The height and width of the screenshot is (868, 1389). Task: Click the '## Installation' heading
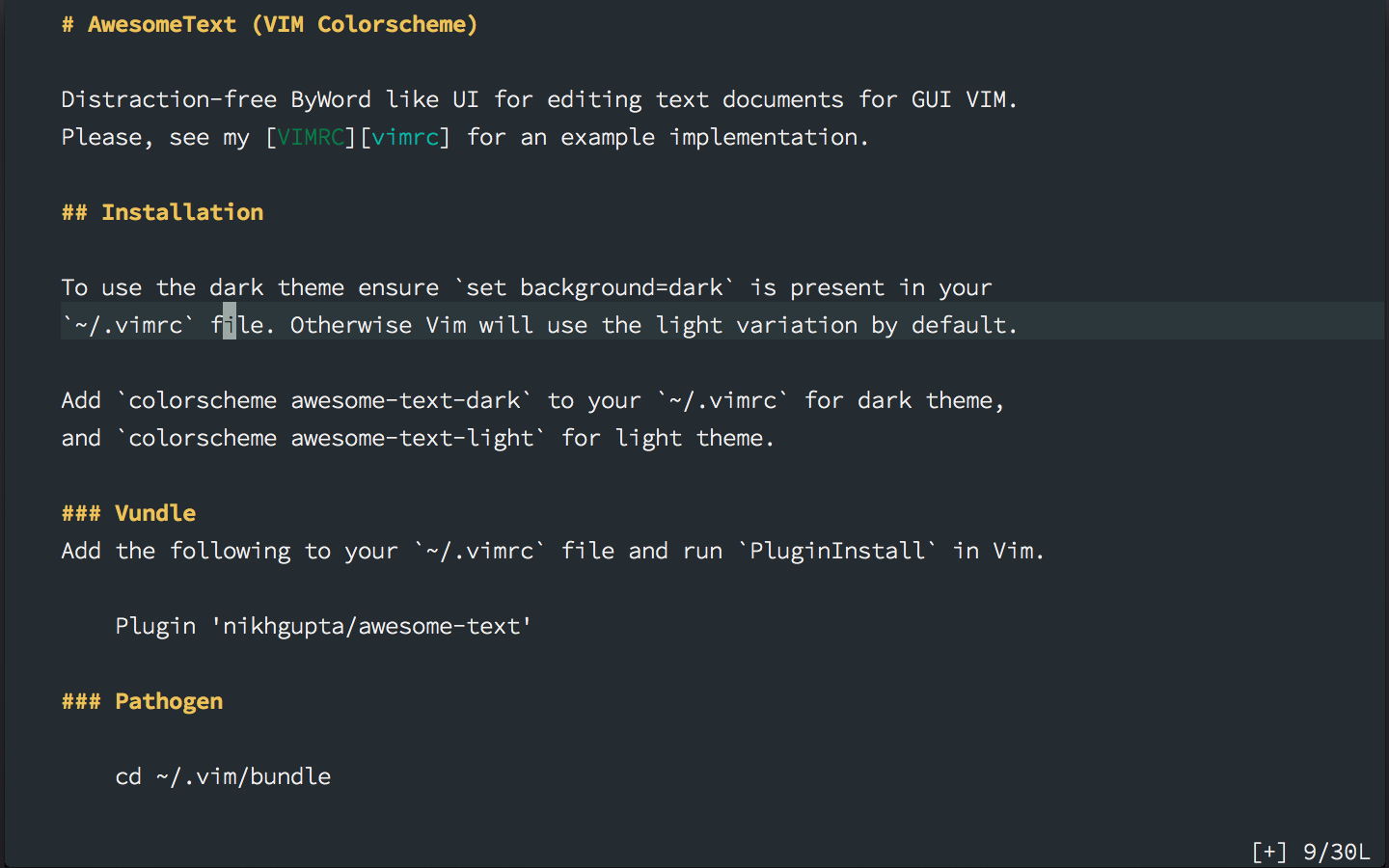point(162,212)
